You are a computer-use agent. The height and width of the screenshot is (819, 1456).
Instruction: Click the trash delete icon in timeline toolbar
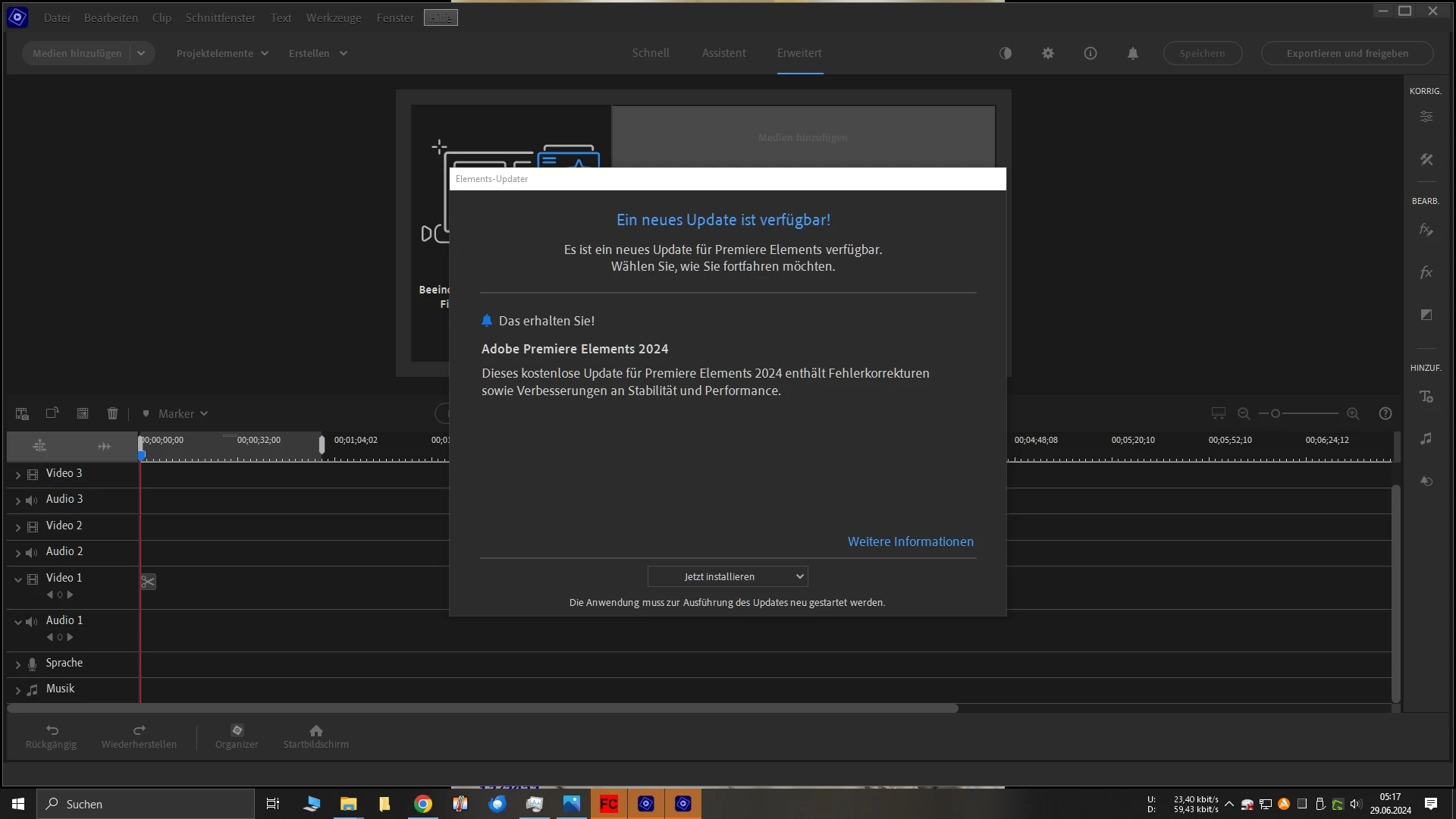click(x=112, y=413)
